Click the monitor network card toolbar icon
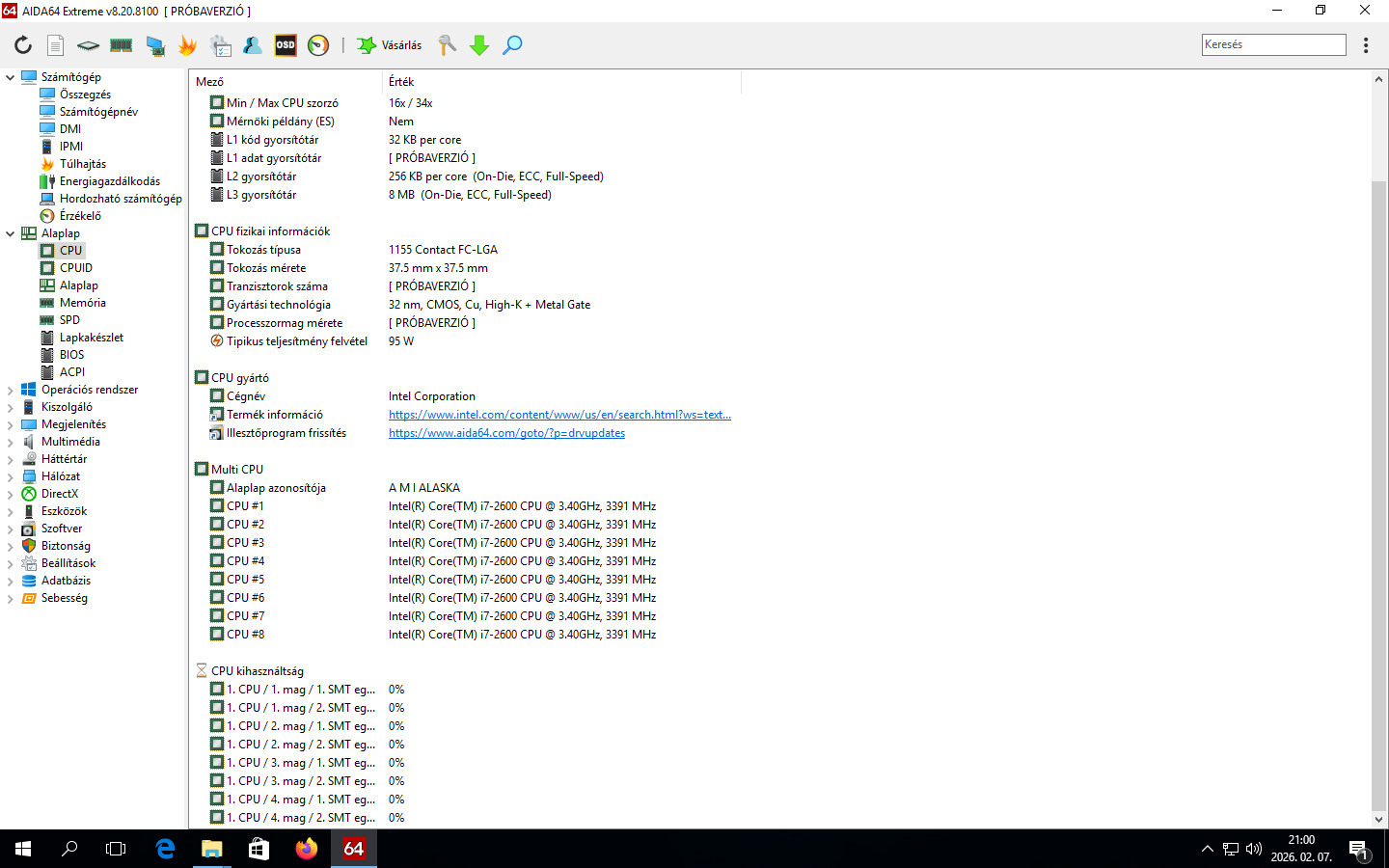This screenshot has width=1389, height=868. point(155,45)
